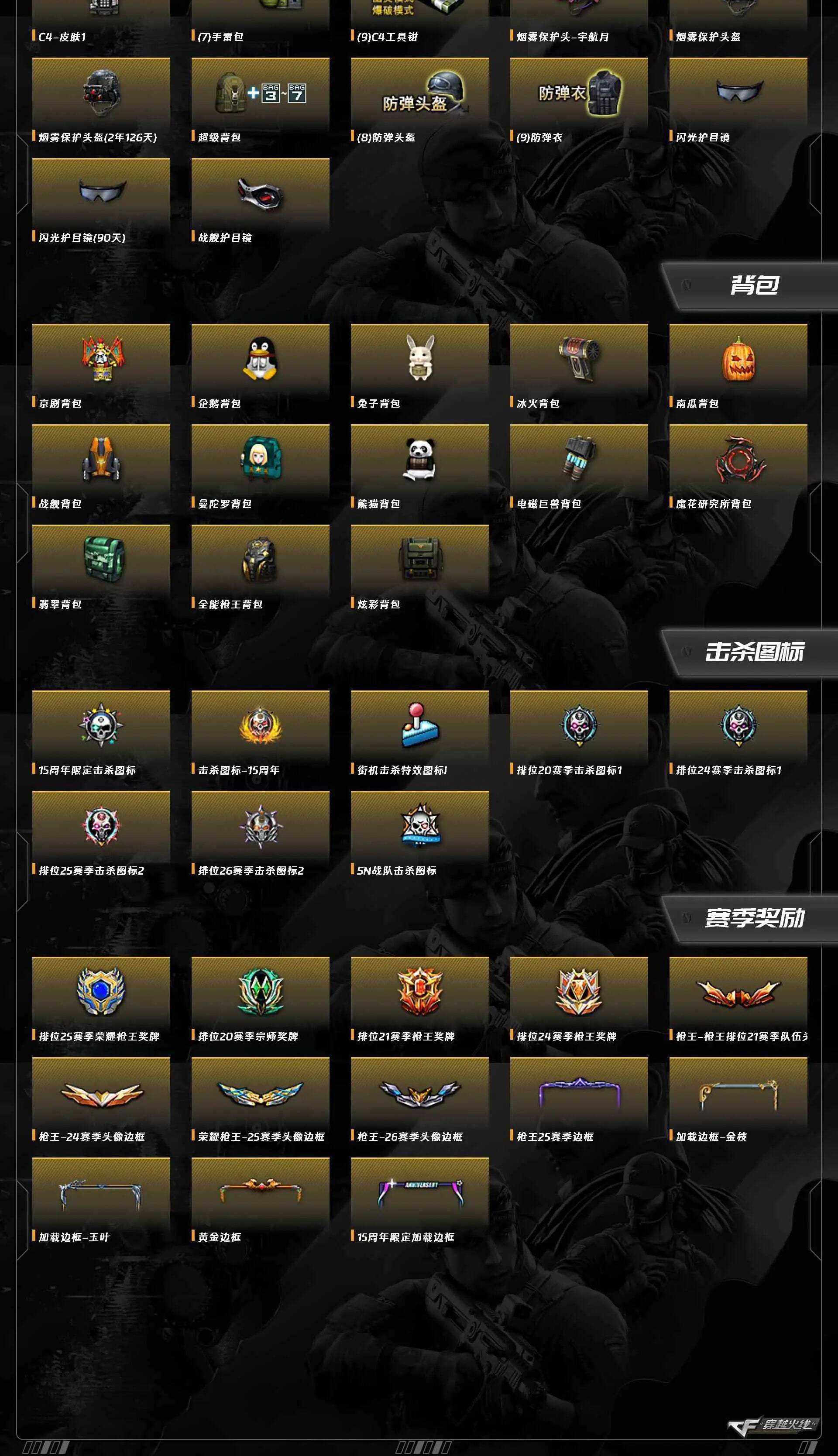Click the 排位25赛季荣耀枪王奖牌 blue medal
Image resolution: width=838 pixels, height=1456 pixels.
coord(101,999)
